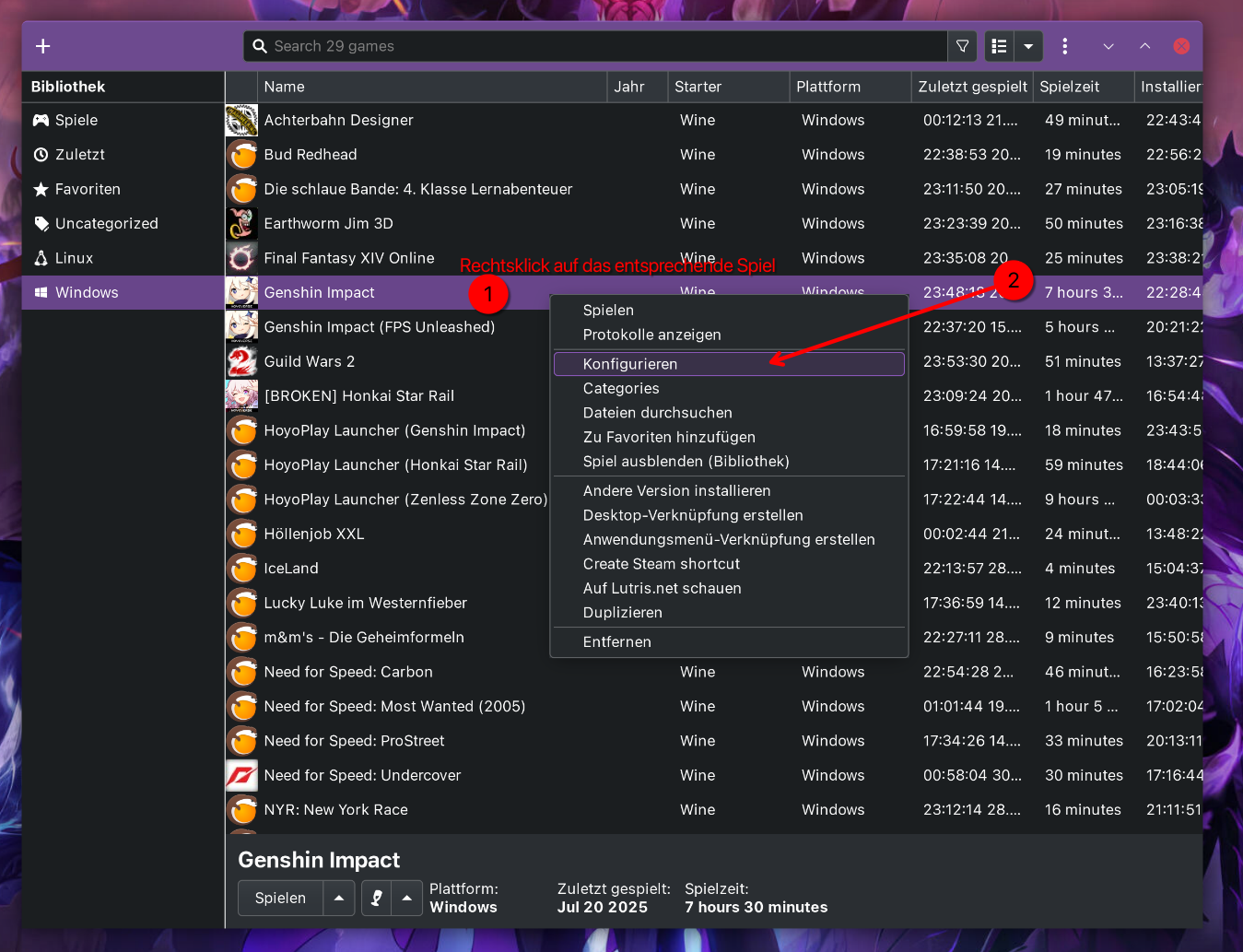Click the Guild Wars 2 game icon
The image size is (1243, 952).
coord(241,361)
